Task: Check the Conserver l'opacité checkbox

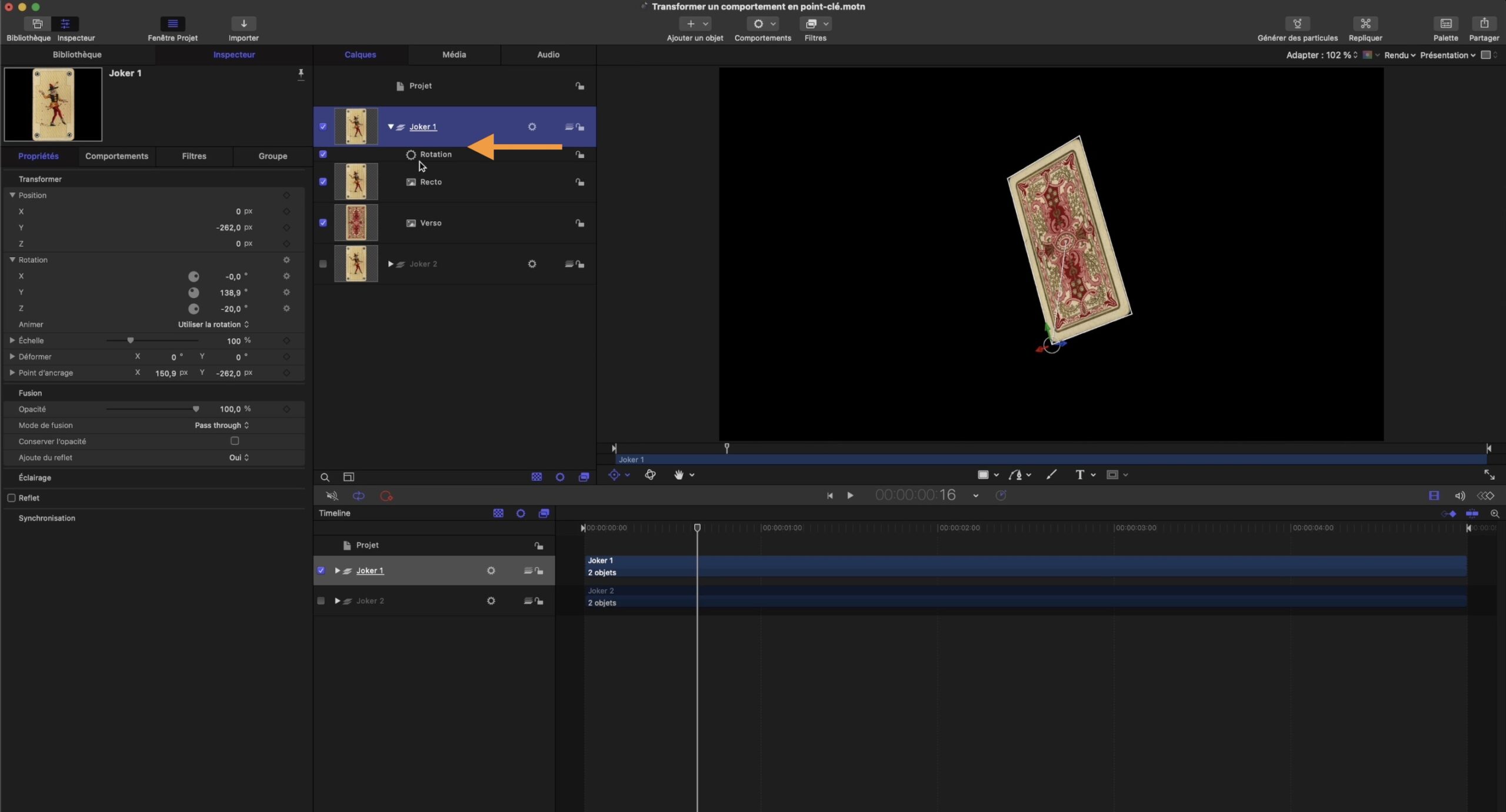Action: pyautogui.click(x=235, y=442)
